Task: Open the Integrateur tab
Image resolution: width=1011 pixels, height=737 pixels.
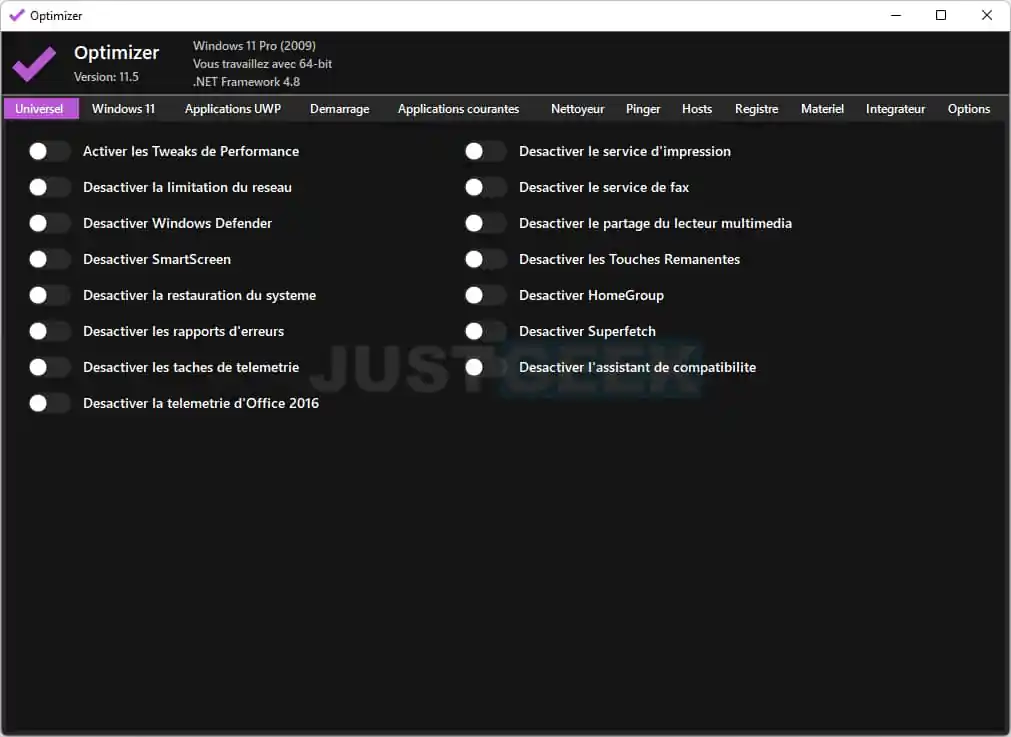Action: click(895, 108)
